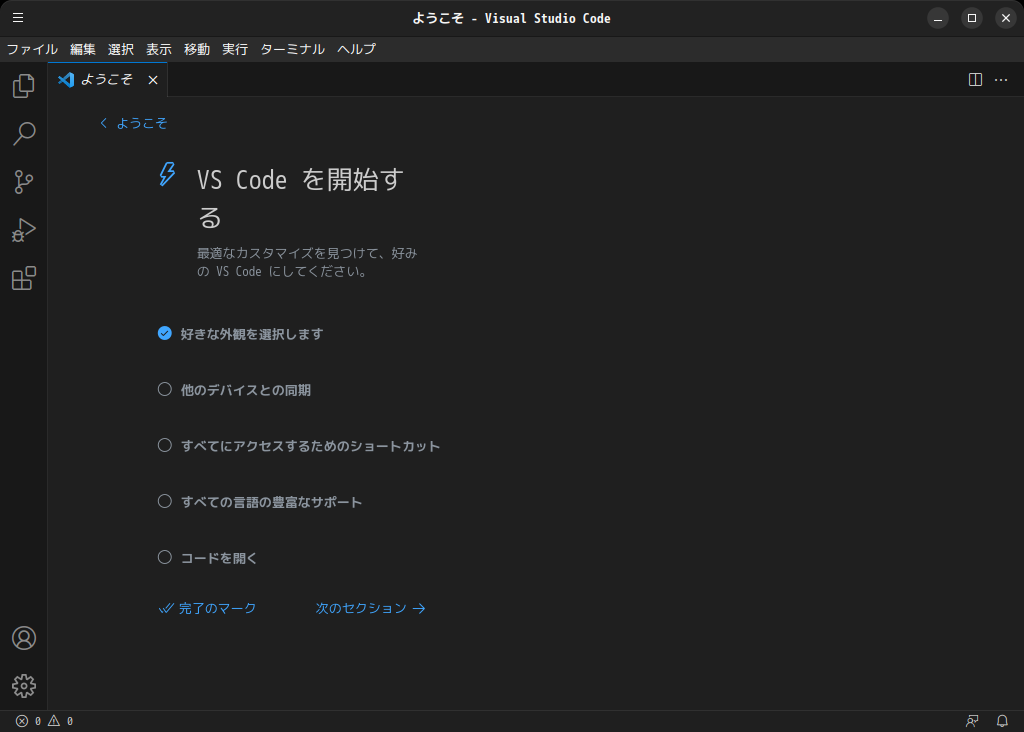
Task: Open the 選択 menu
Action: tap(121, 49)
